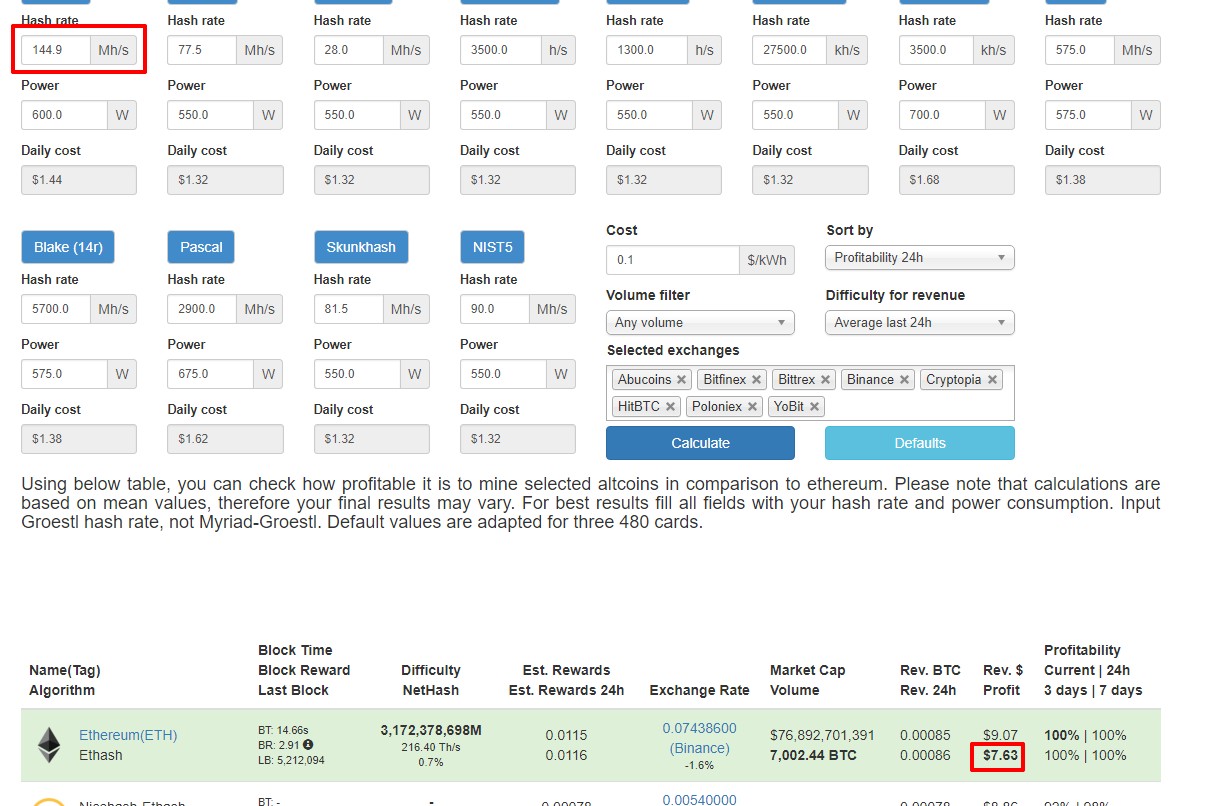Focus the 3500.0 kh/s hash rate field
The image size is (1227, 806).
936,50
